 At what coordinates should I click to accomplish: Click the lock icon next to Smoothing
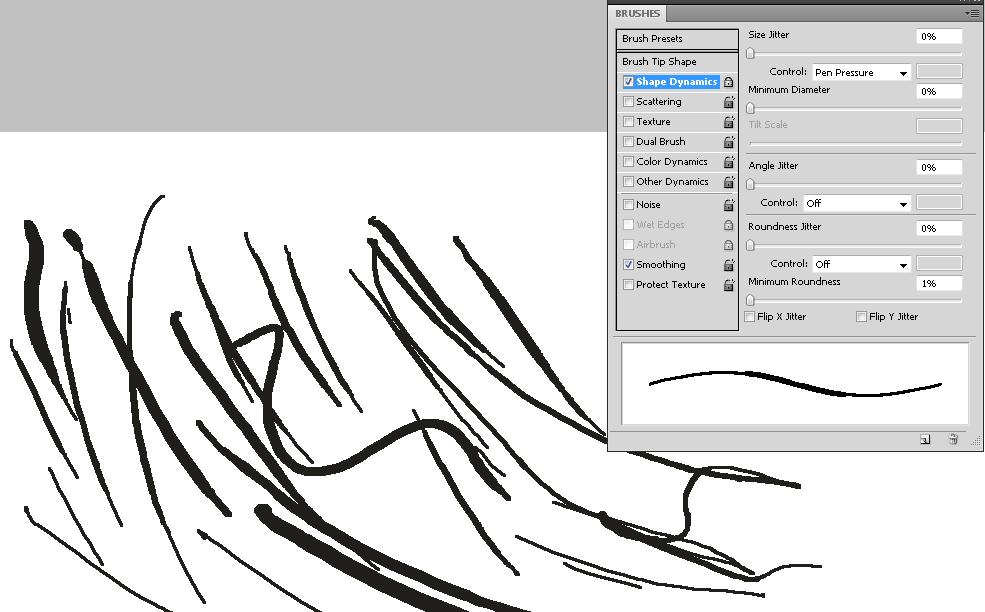[729, 265]
